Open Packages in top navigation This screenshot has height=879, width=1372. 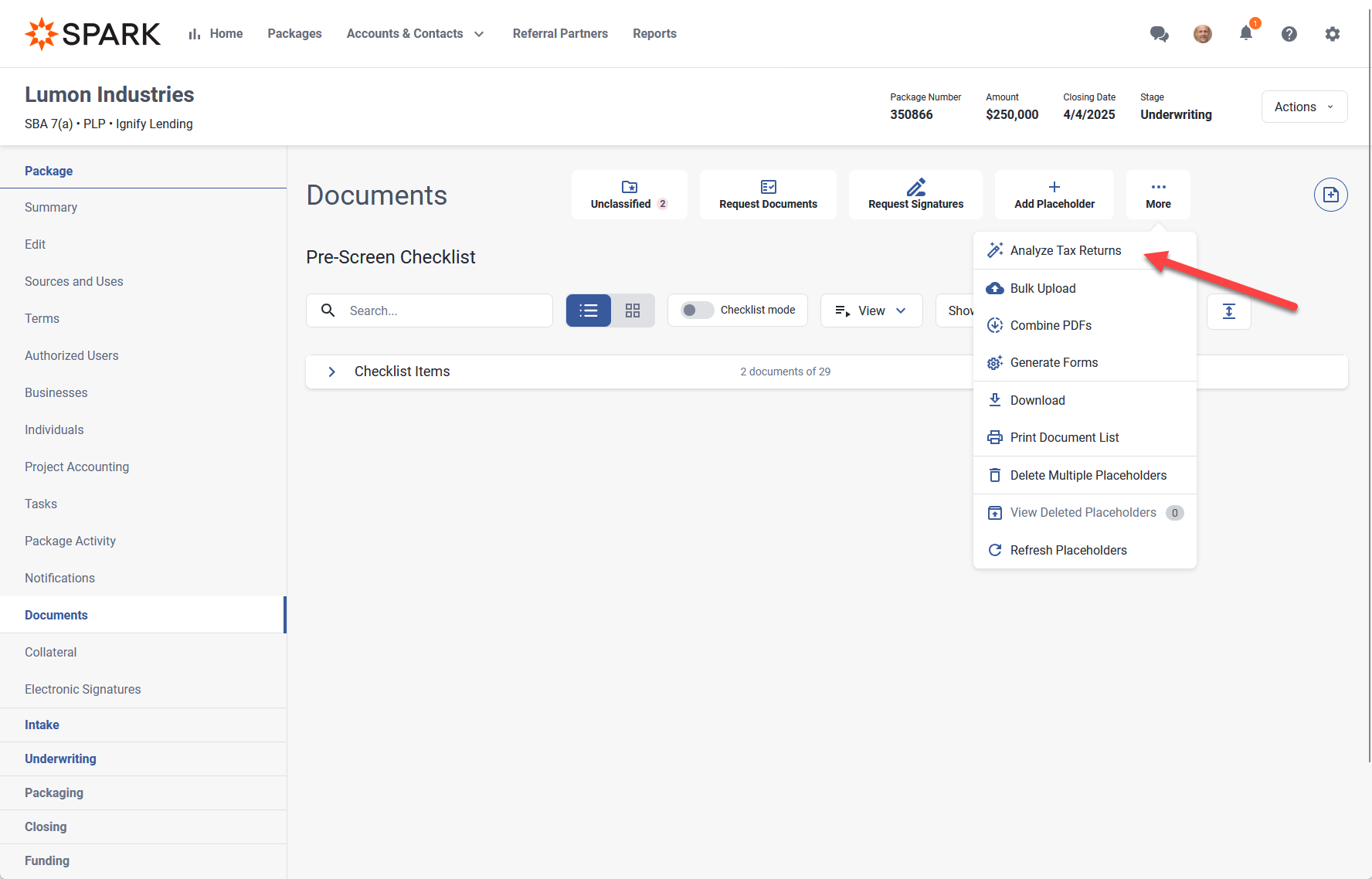[x=294, y=34]
